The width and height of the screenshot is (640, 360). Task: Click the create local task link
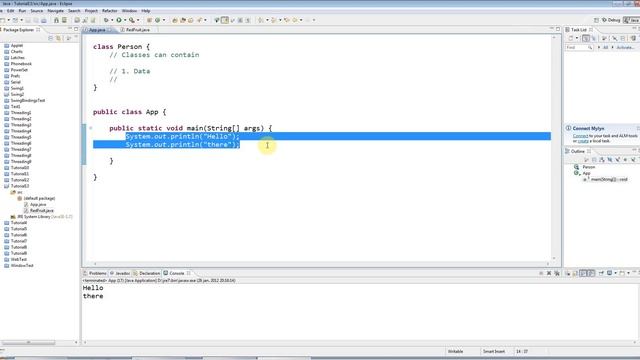coord(583,141)
